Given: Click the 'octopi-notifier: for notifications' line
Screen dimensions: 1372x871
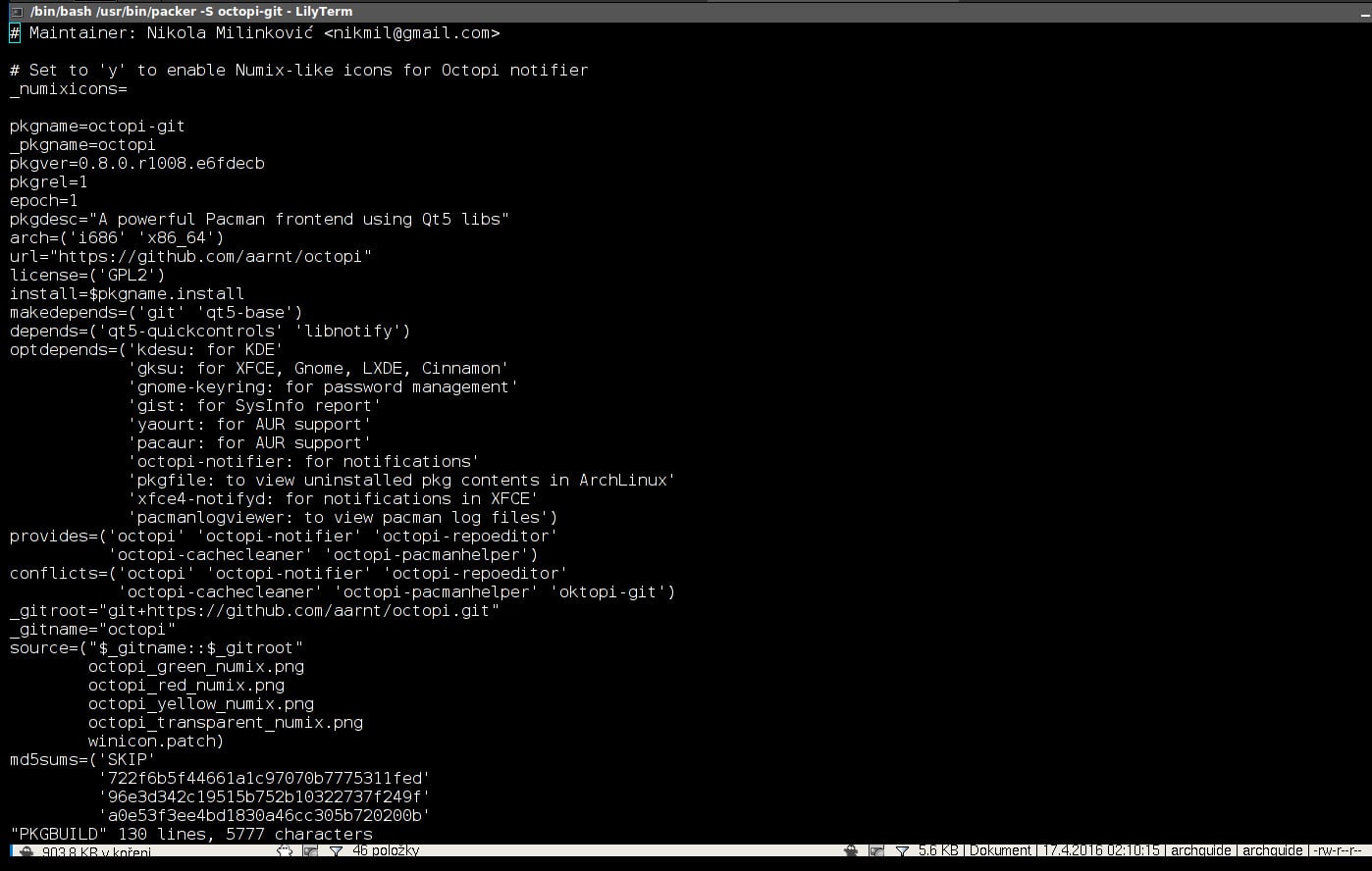Looking at the screenshot, I should click(304, 461).
